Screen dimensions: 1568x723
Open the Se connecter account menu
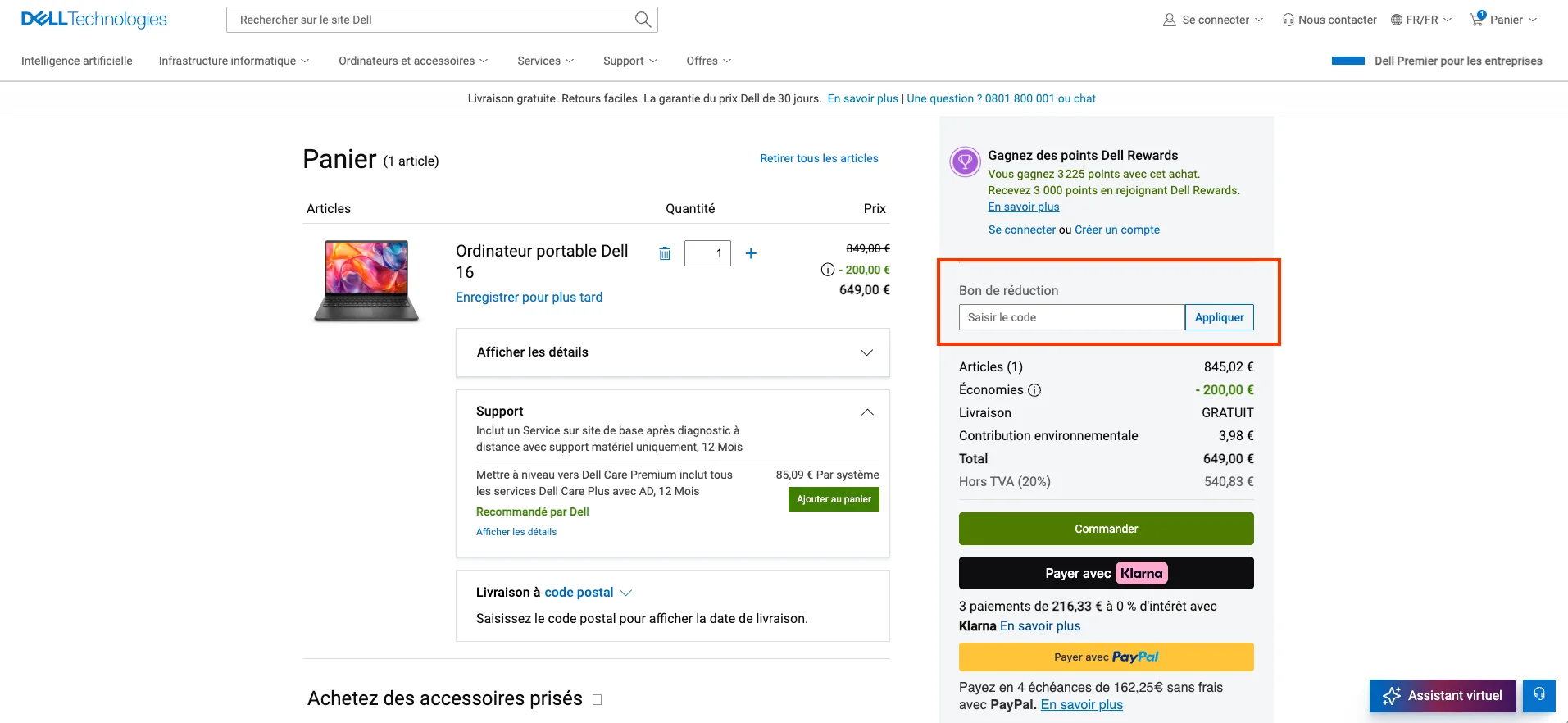(1213, 20)
